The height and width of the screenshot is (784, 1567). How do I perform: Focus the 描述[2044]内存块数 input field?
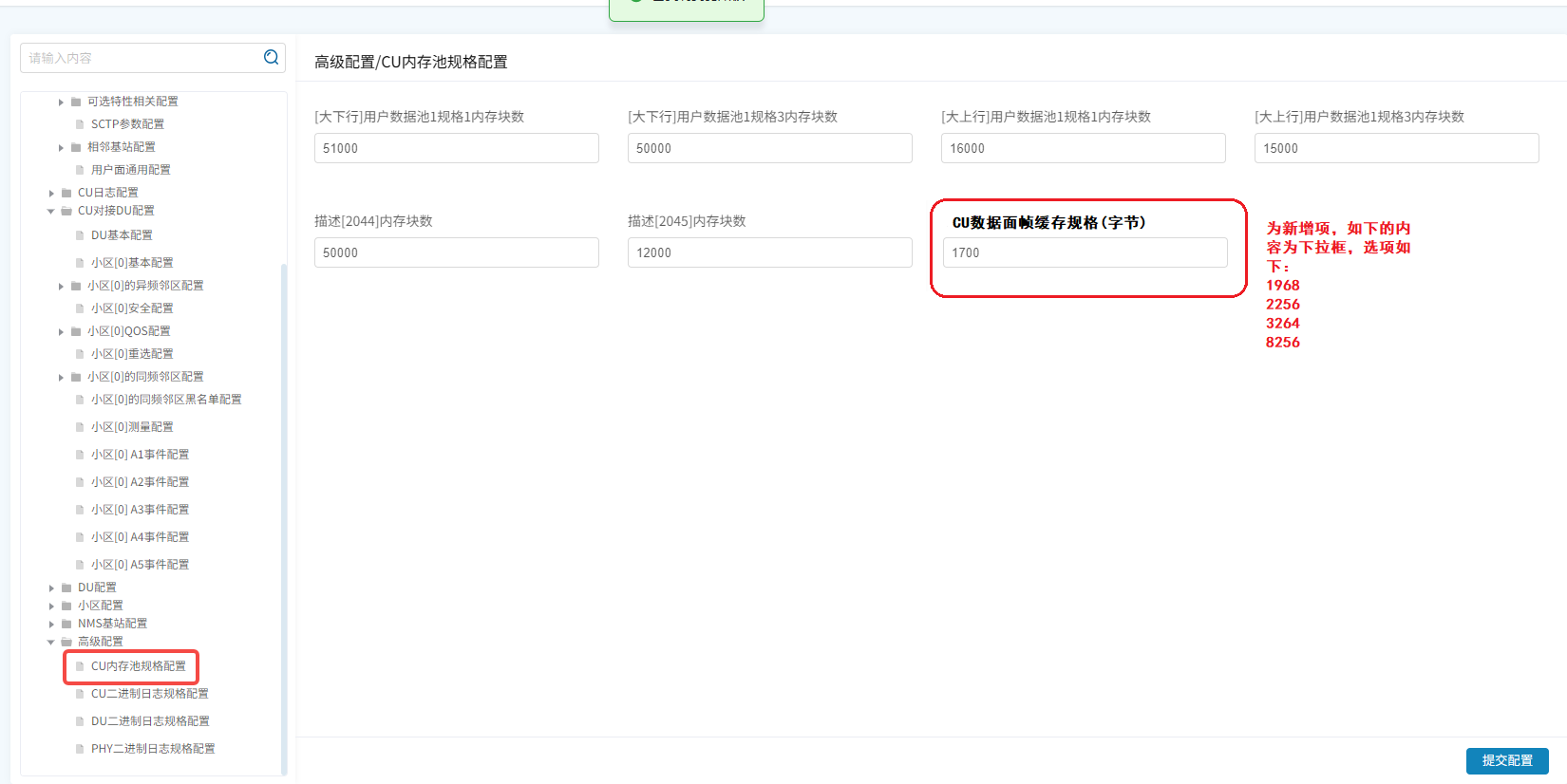pyautogui.click(x=456, y=252)
